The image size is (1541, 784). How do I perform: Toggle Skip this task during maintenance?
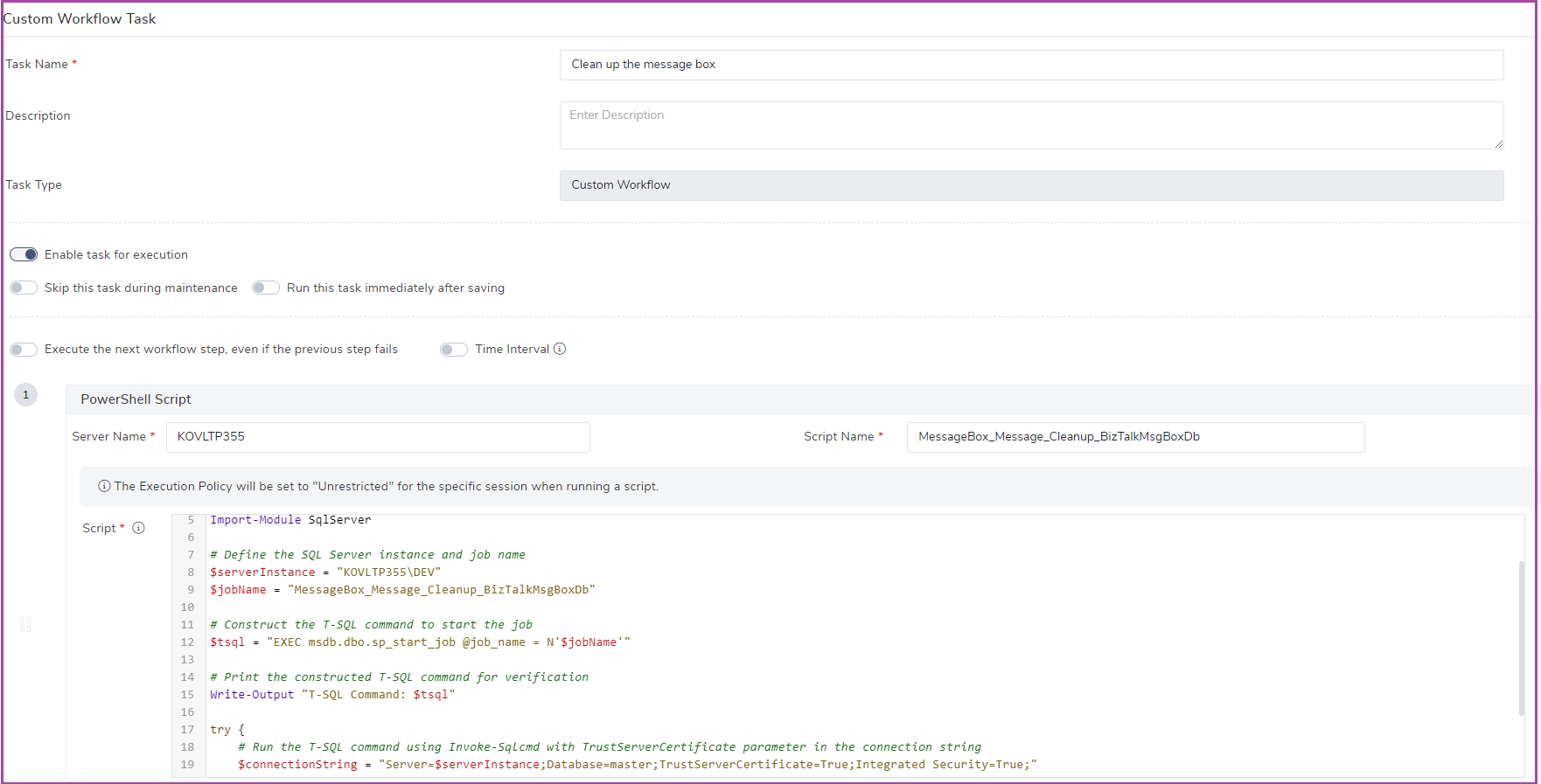[x=24, y=288]
